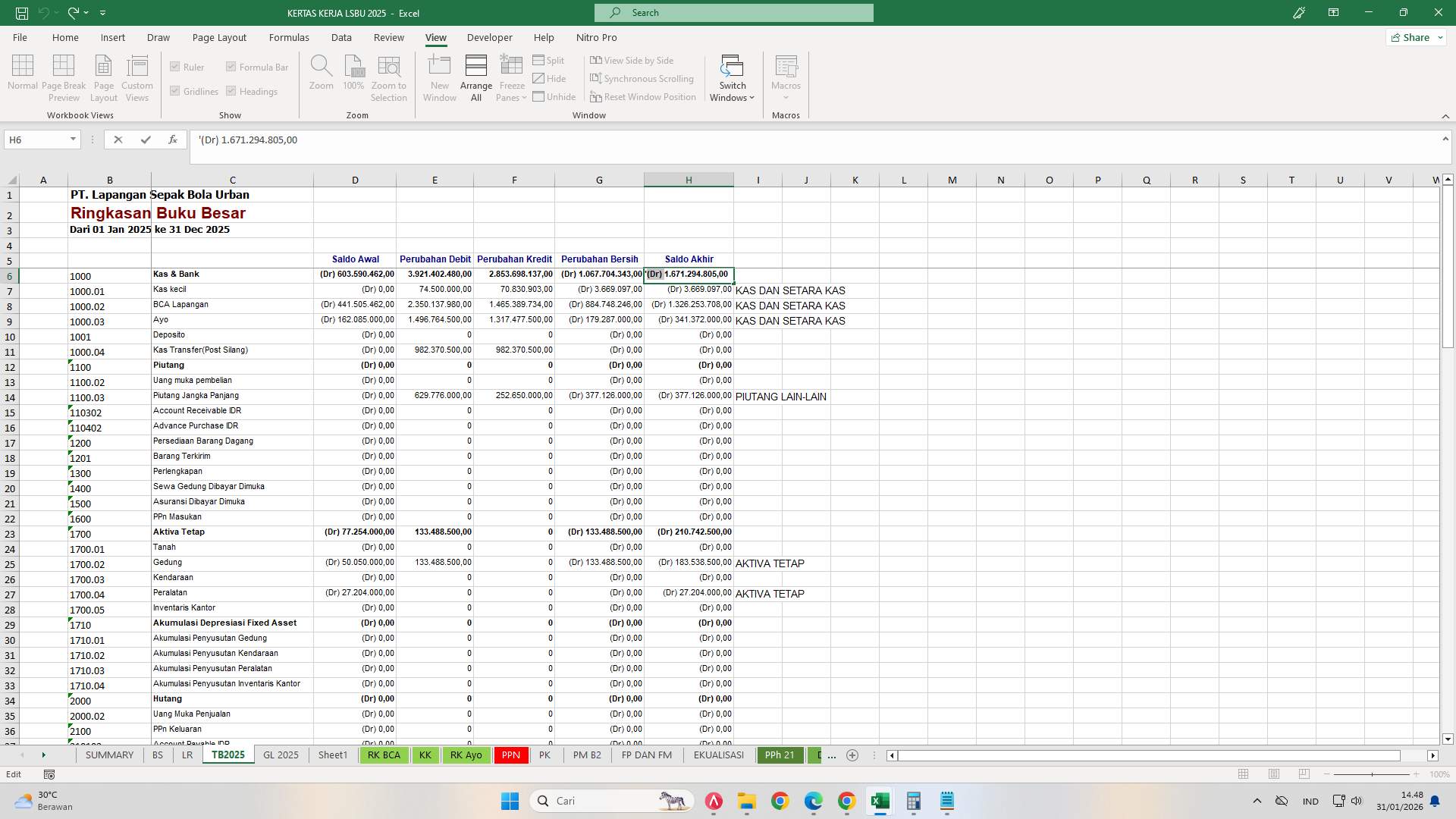The image size is (1456, 819).
Task: Select Page Break Preview view
Action: pos(64,76)
